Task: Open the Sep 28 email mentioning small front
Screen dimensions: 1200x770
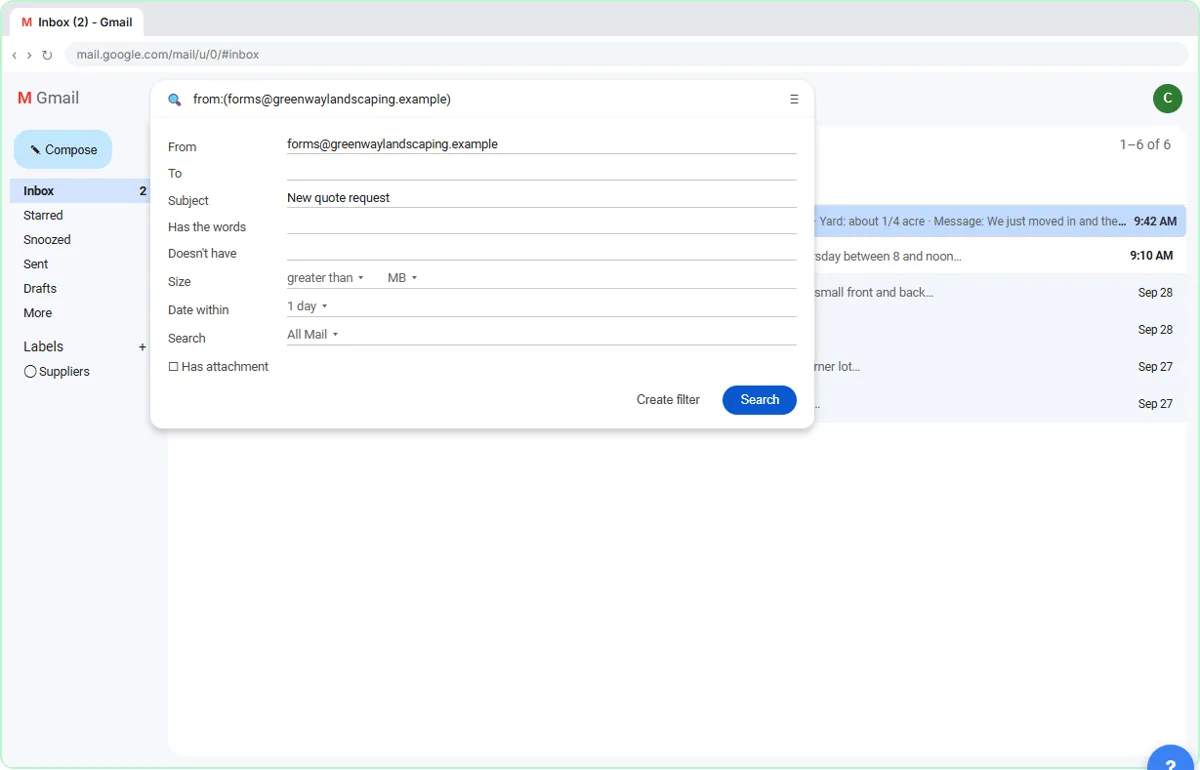Action: 1000,293
